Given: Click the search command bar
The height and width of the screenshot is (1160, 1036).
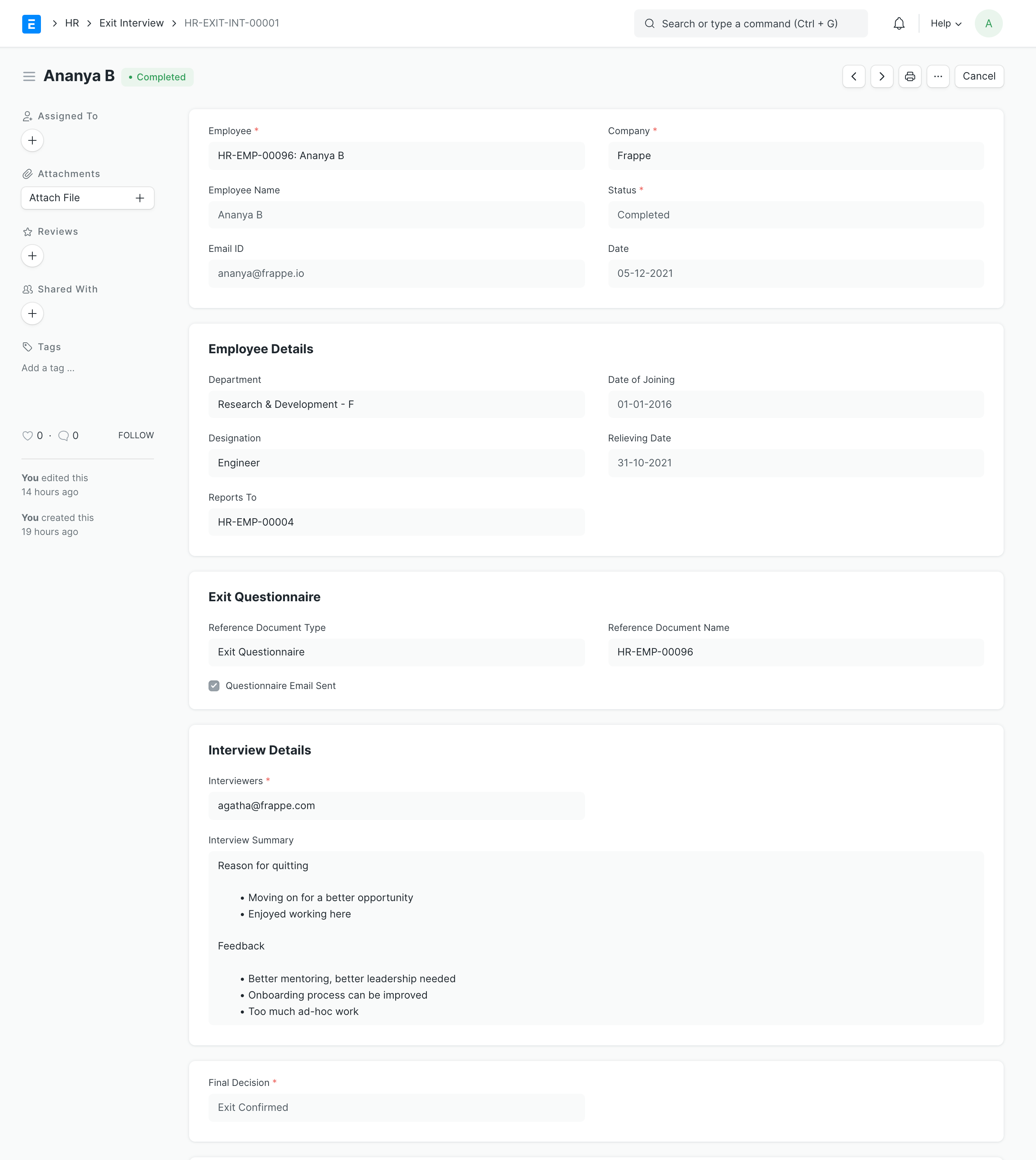Looking at the screenshot, I should click(x=750, y=23).
